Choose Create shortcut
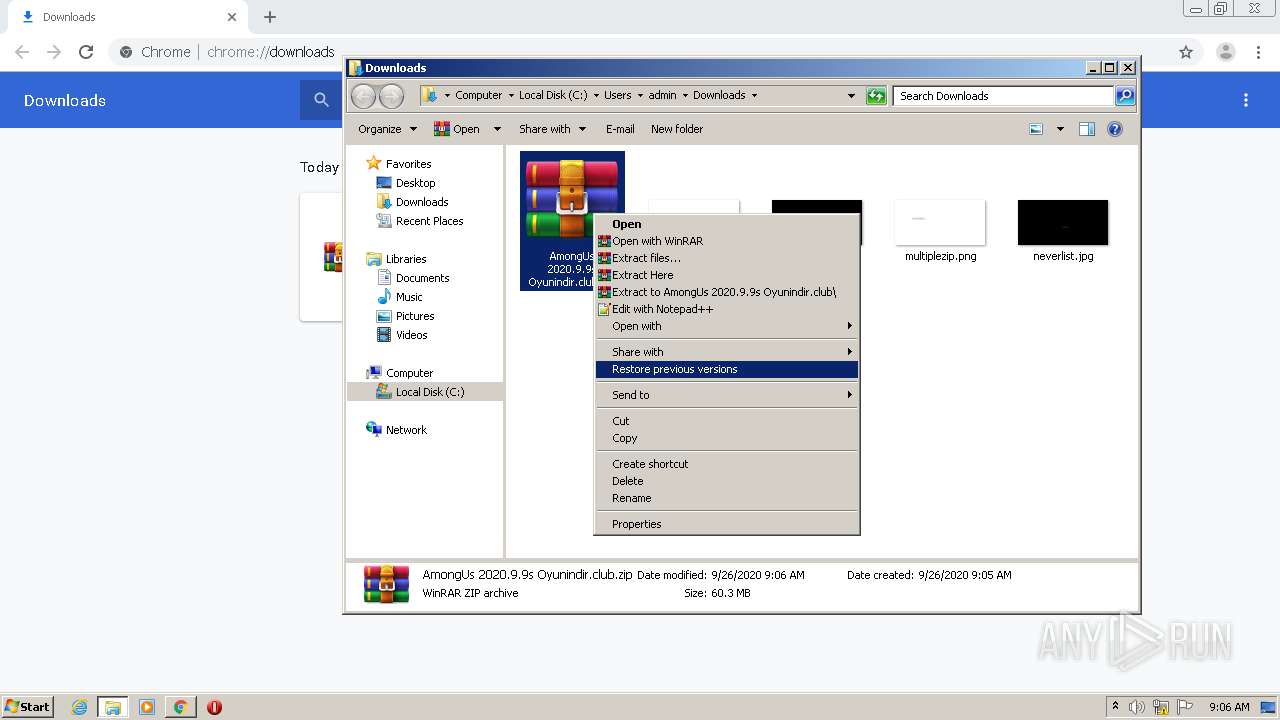 click(726, 464)
